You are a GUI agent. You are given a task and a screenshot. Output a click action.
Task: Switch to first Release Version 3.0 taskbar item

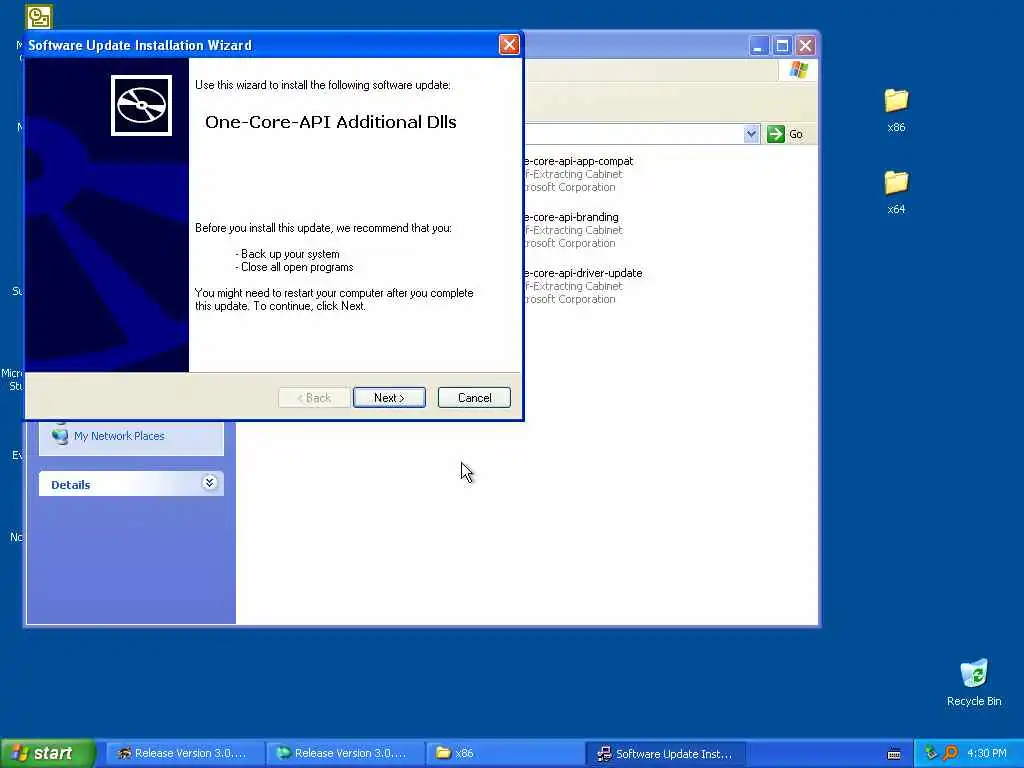coord(184,753)
